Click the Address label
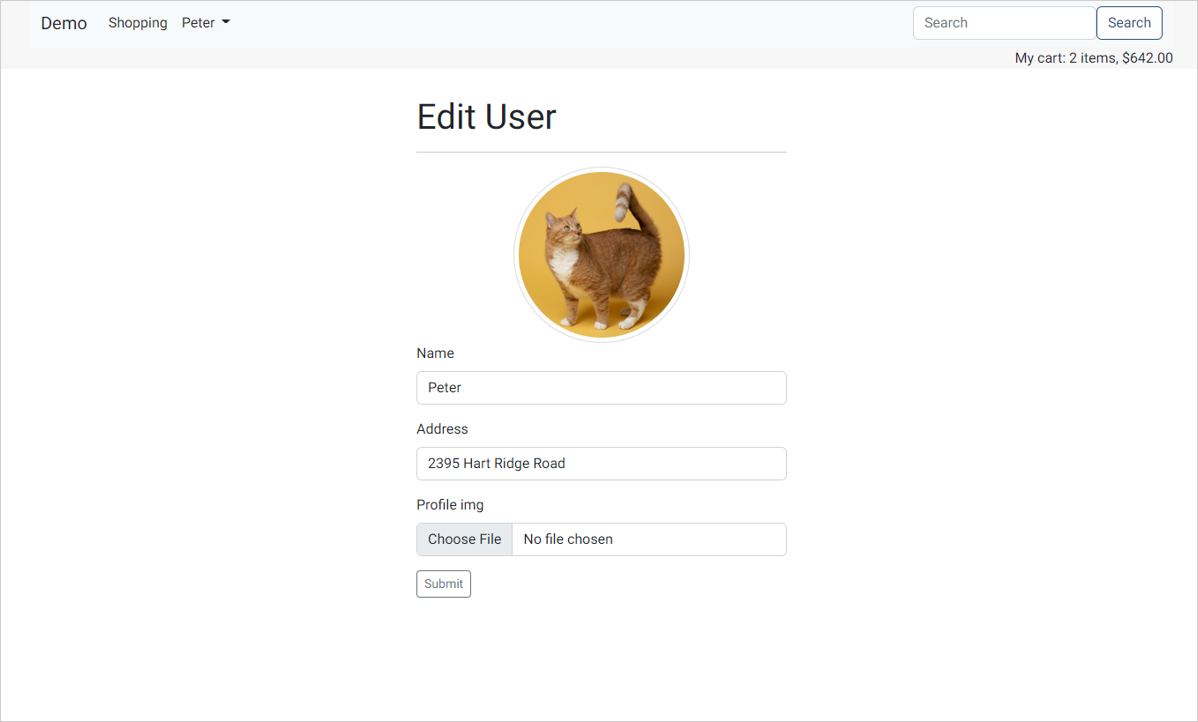The image size is (1198, 722). coord(442,429)
